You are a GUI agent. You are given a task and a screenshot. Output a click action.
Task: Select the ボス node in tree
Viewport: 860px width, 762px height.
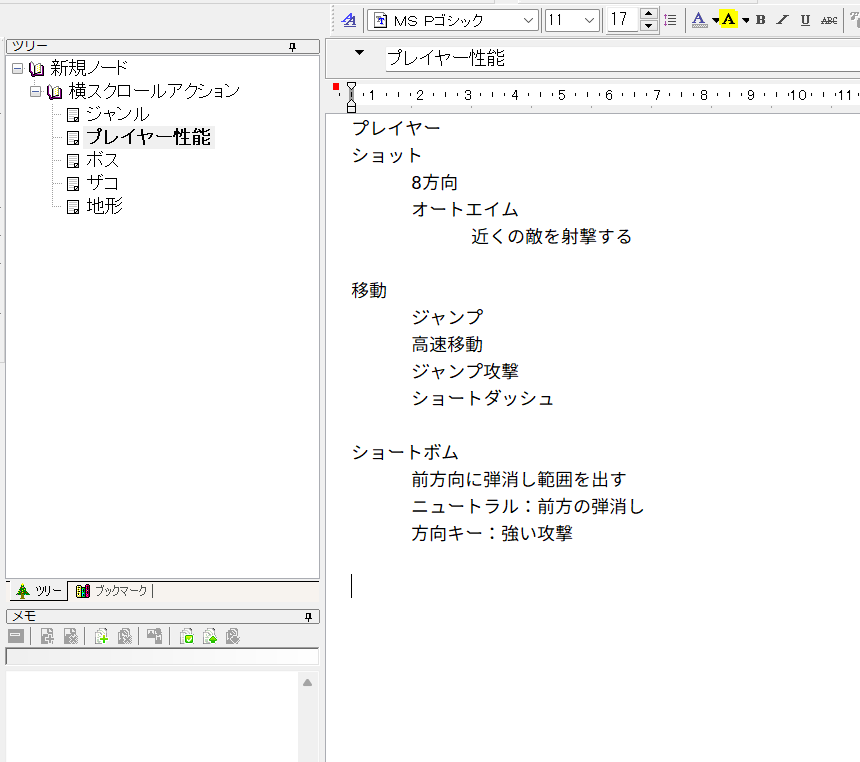coord(102,160)
